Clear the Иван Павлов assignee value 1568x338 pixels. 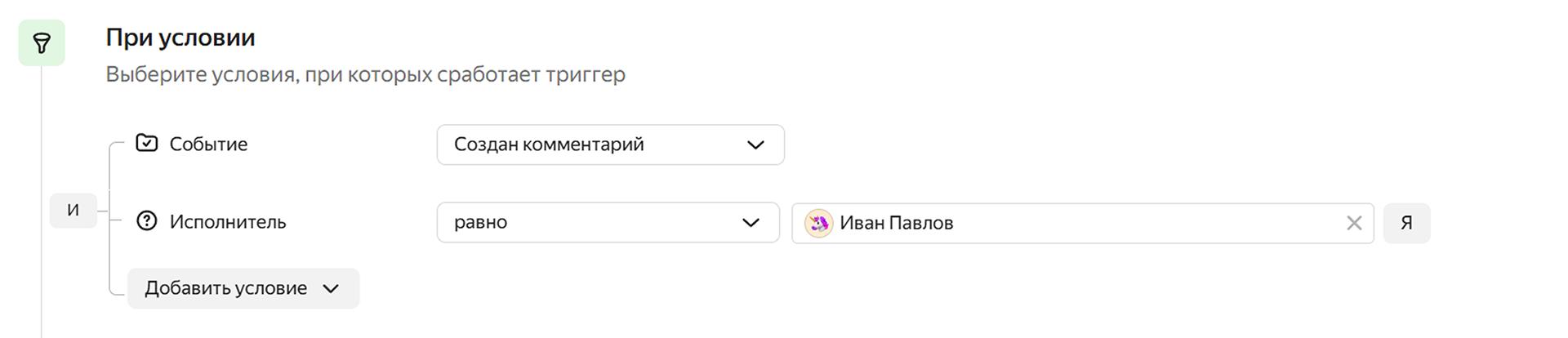point(1353,223)
